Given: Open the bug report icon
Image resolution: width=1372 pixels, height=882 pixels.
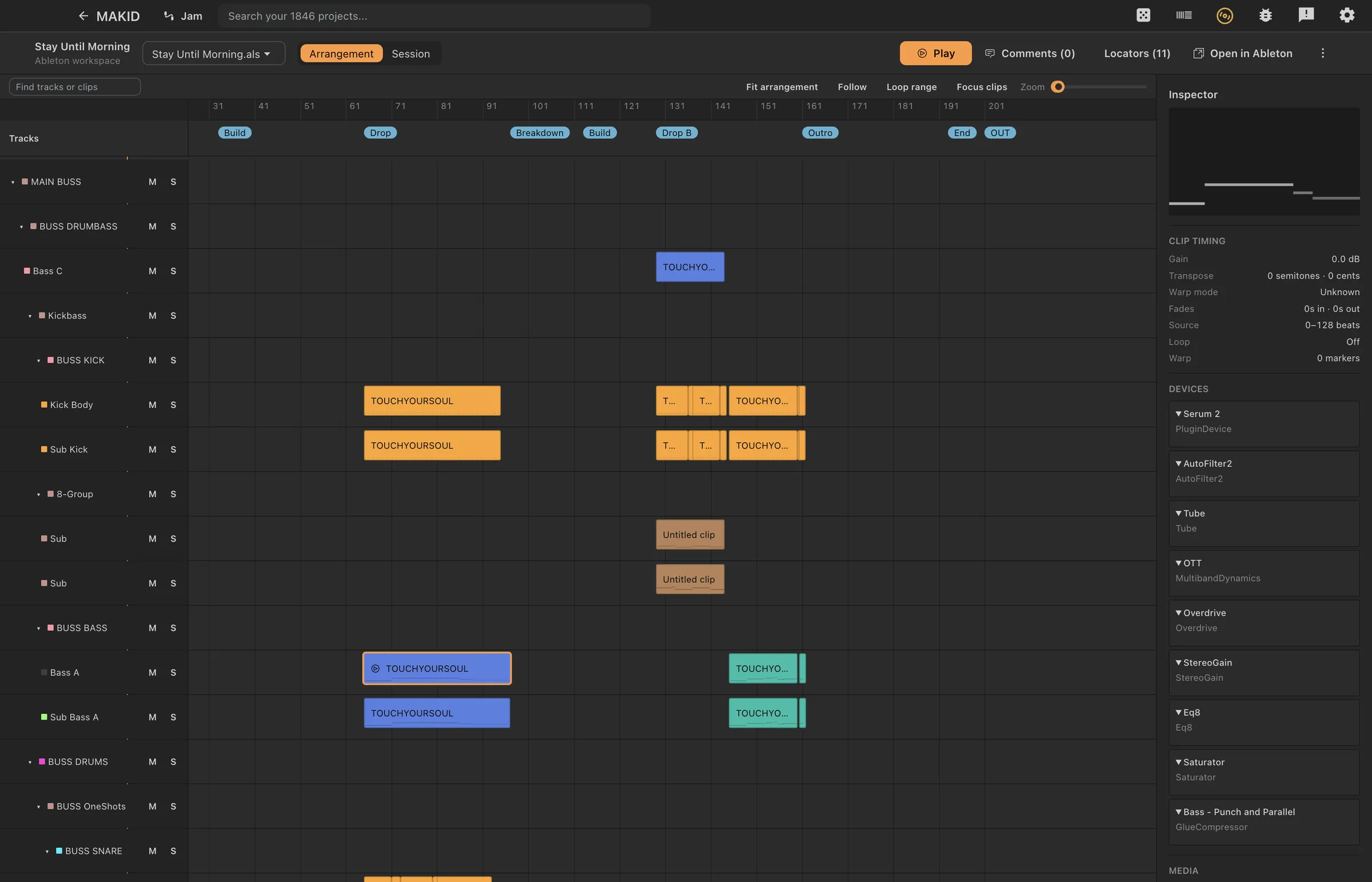Looking at the screenshot, I should (x=1265, y=15).
